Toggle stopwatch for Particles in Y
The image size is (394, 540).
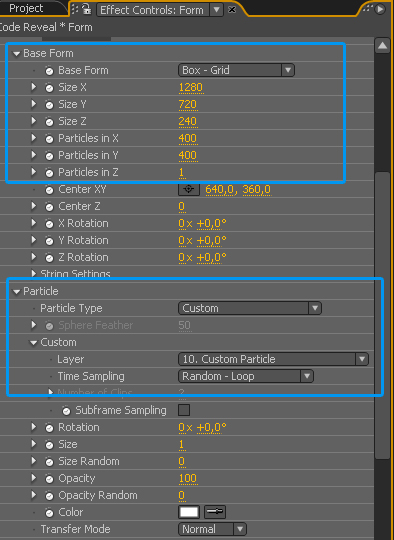point(49,156)
